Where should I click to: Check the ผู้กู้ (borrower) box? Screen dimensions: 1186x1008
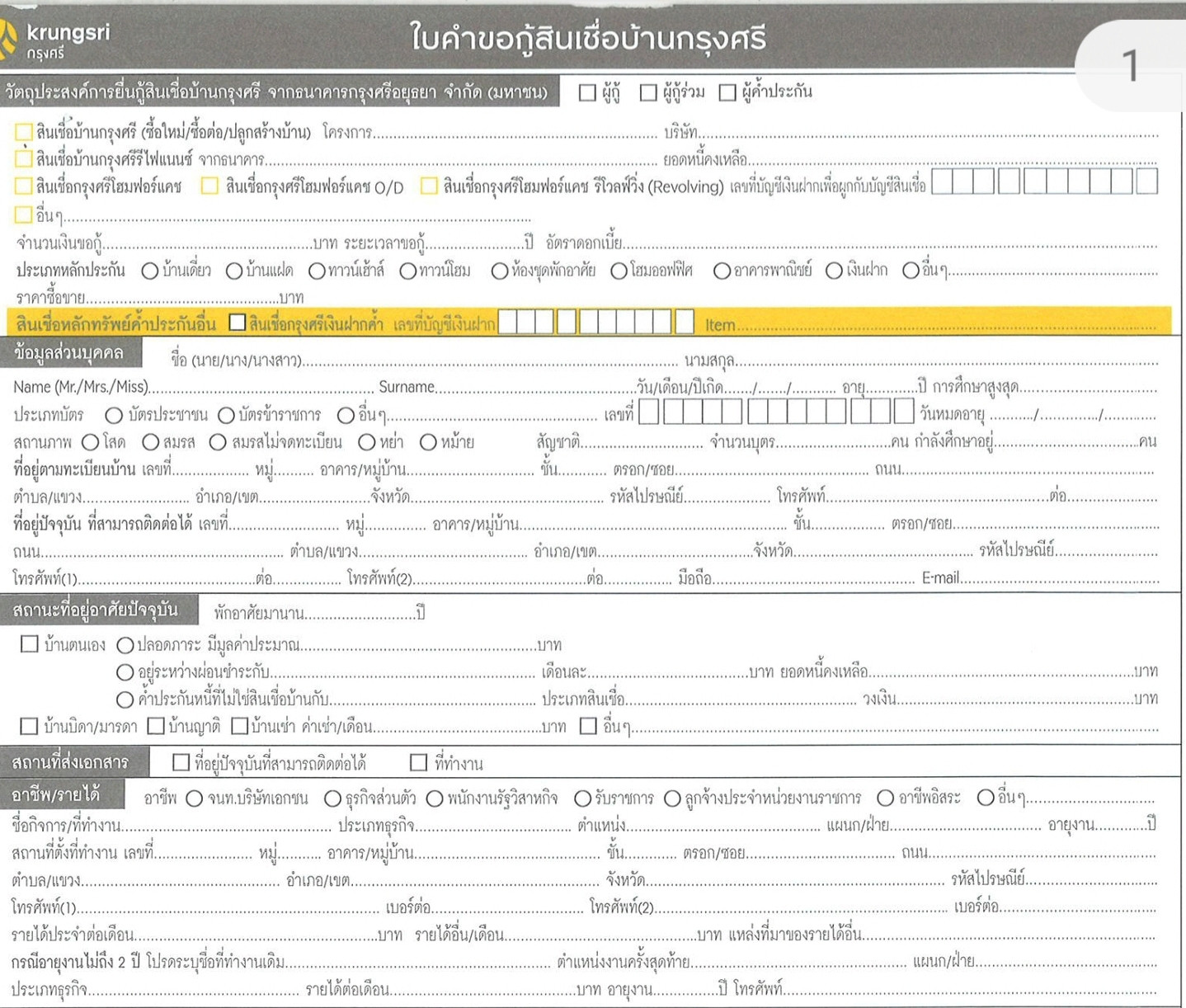[x=587, y=92]
